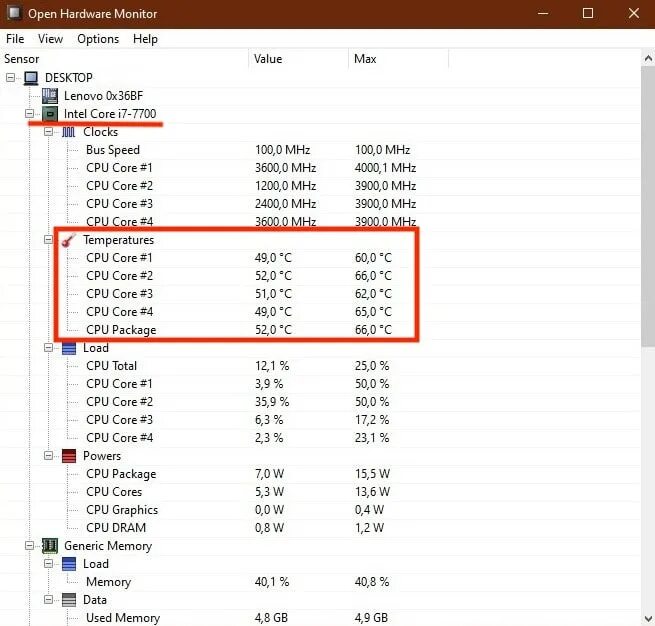Open the Options menu
The image size is (655, 626).
[98, 39]
